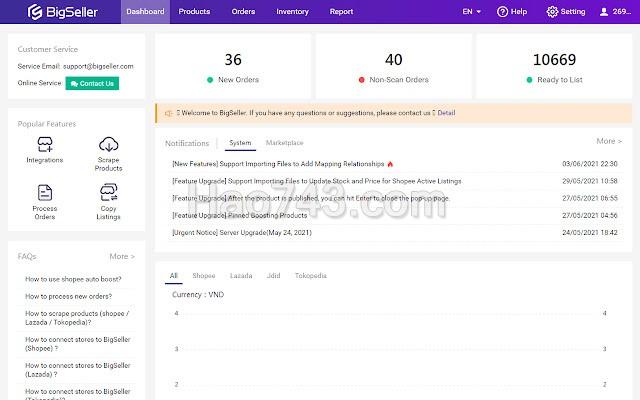
Task: Click the account name 269...
Action: (622, 12)
